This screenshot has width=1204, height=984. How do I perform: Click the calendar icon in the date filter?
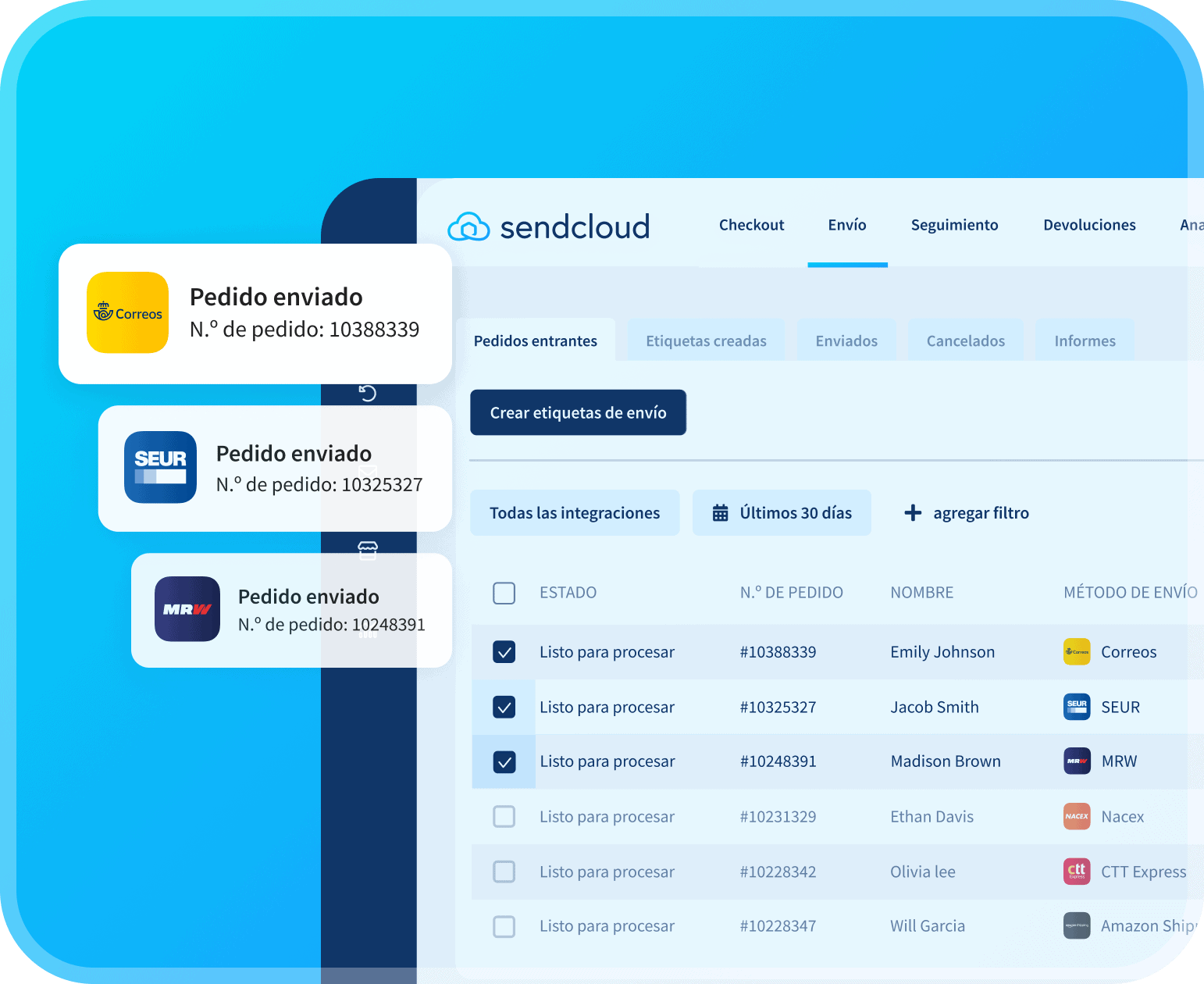pyautogui.click(x=721, y=513)
